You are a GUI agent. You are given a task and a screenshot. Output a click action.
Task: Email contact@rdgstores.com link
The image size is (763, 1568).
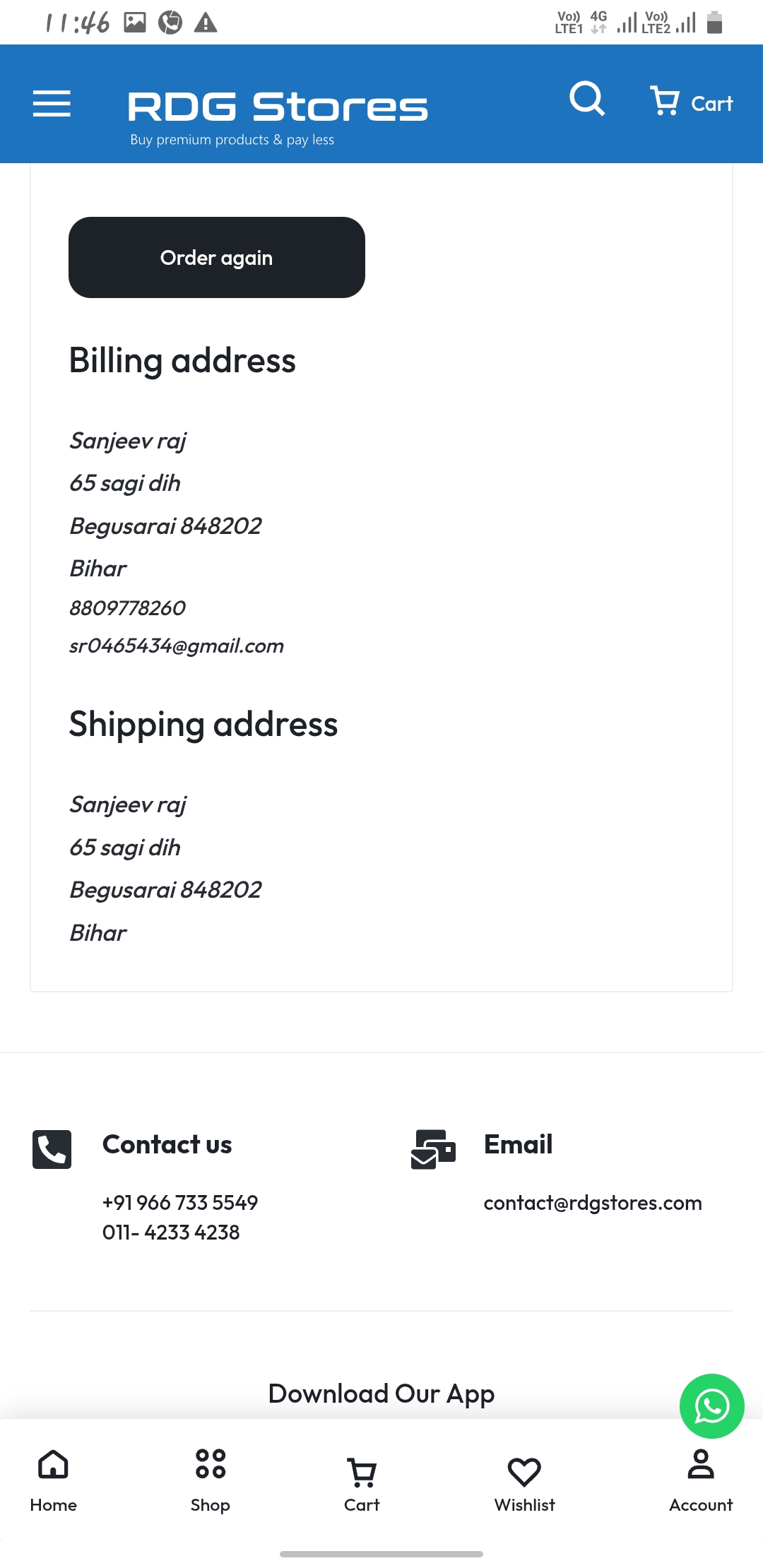[593, 1203]
